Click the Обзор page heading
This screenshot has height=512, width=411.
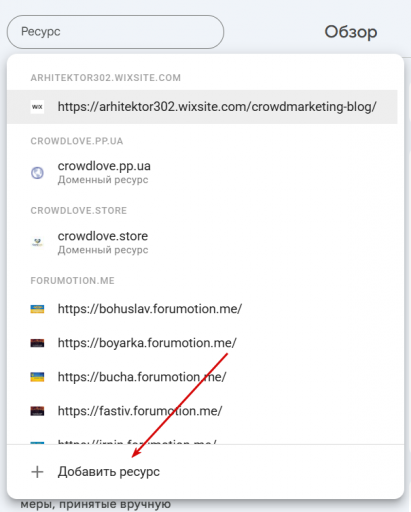[351, 32]
